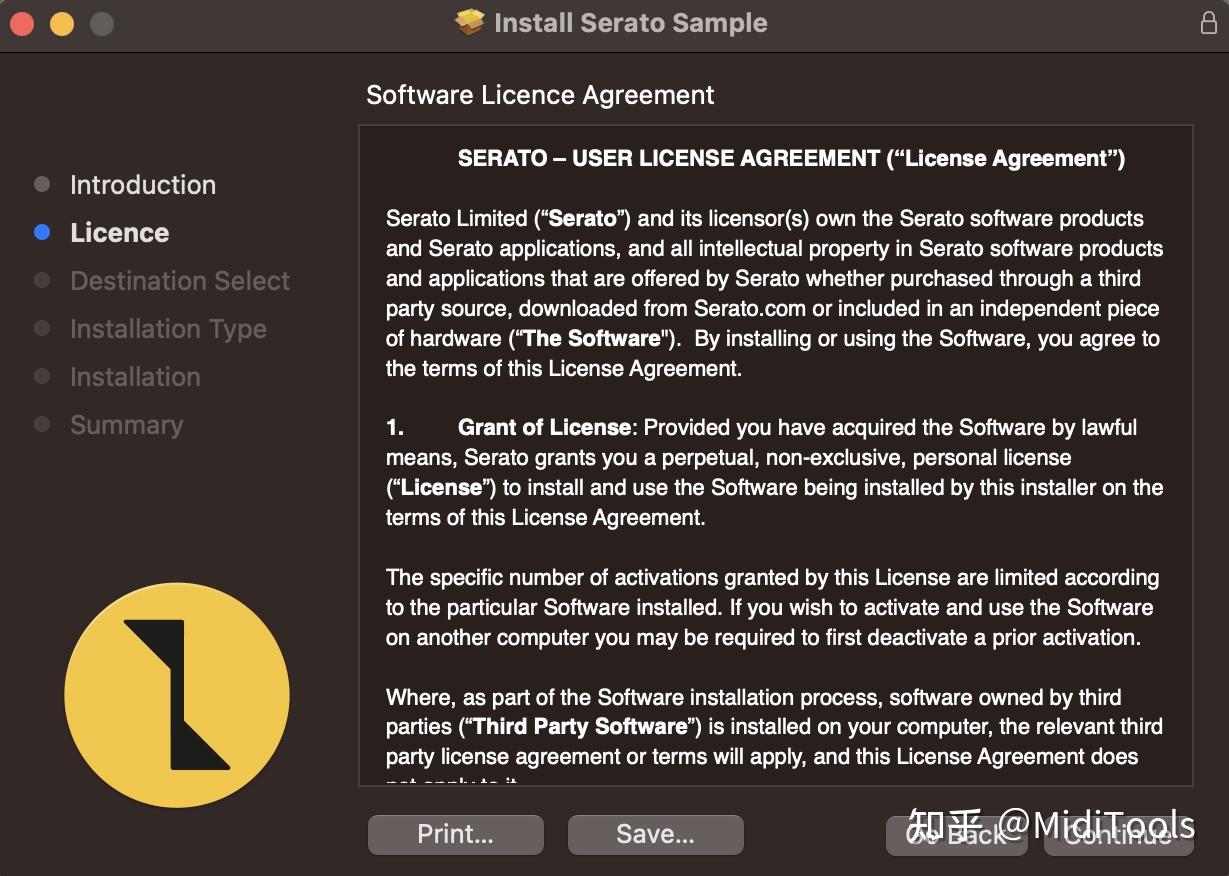Click the Destination Select step bullet
The image size is (1229, 876).
coord(41,280)
